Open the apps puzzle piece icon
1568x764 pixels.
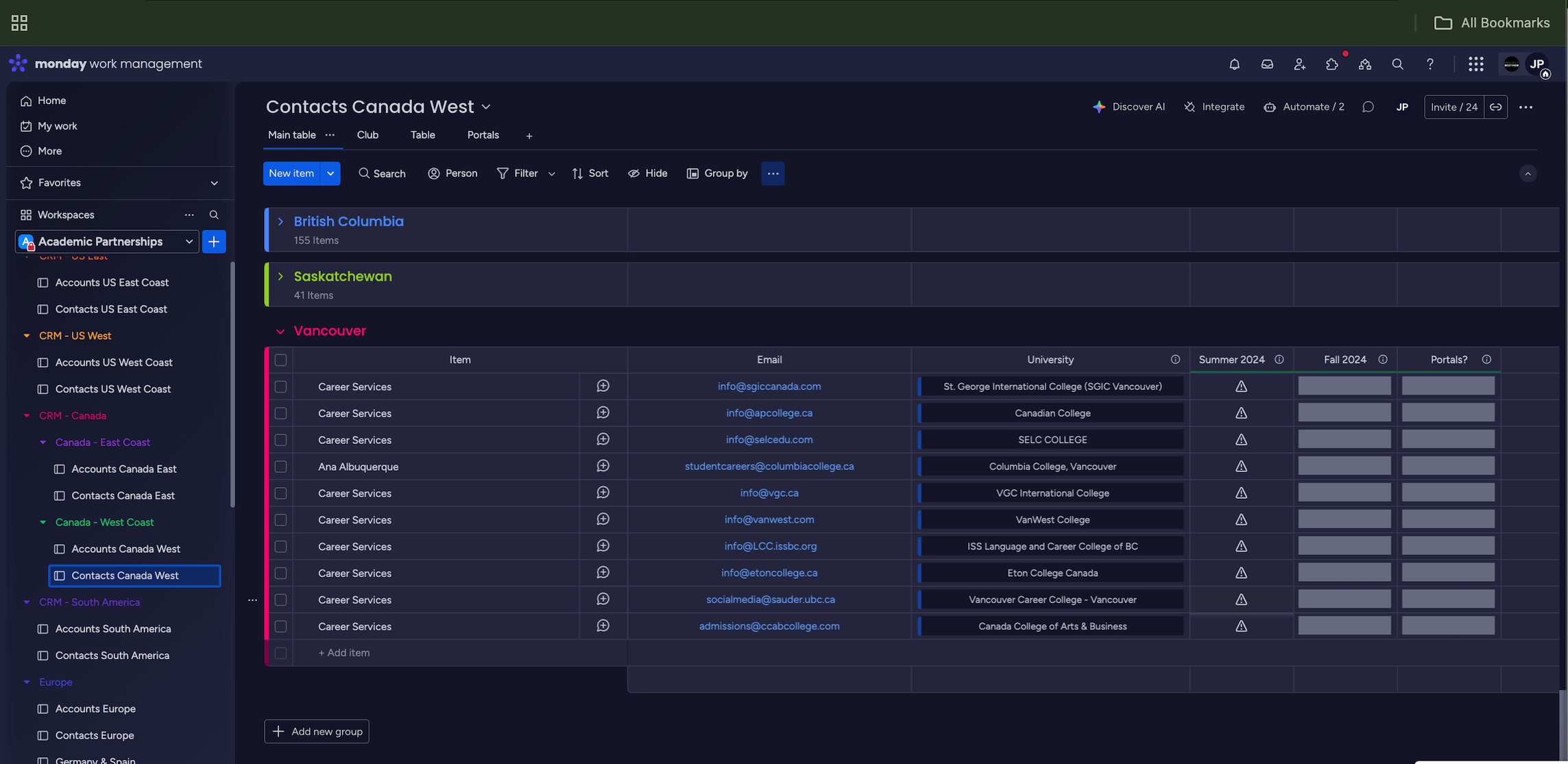coord(1332,64)
